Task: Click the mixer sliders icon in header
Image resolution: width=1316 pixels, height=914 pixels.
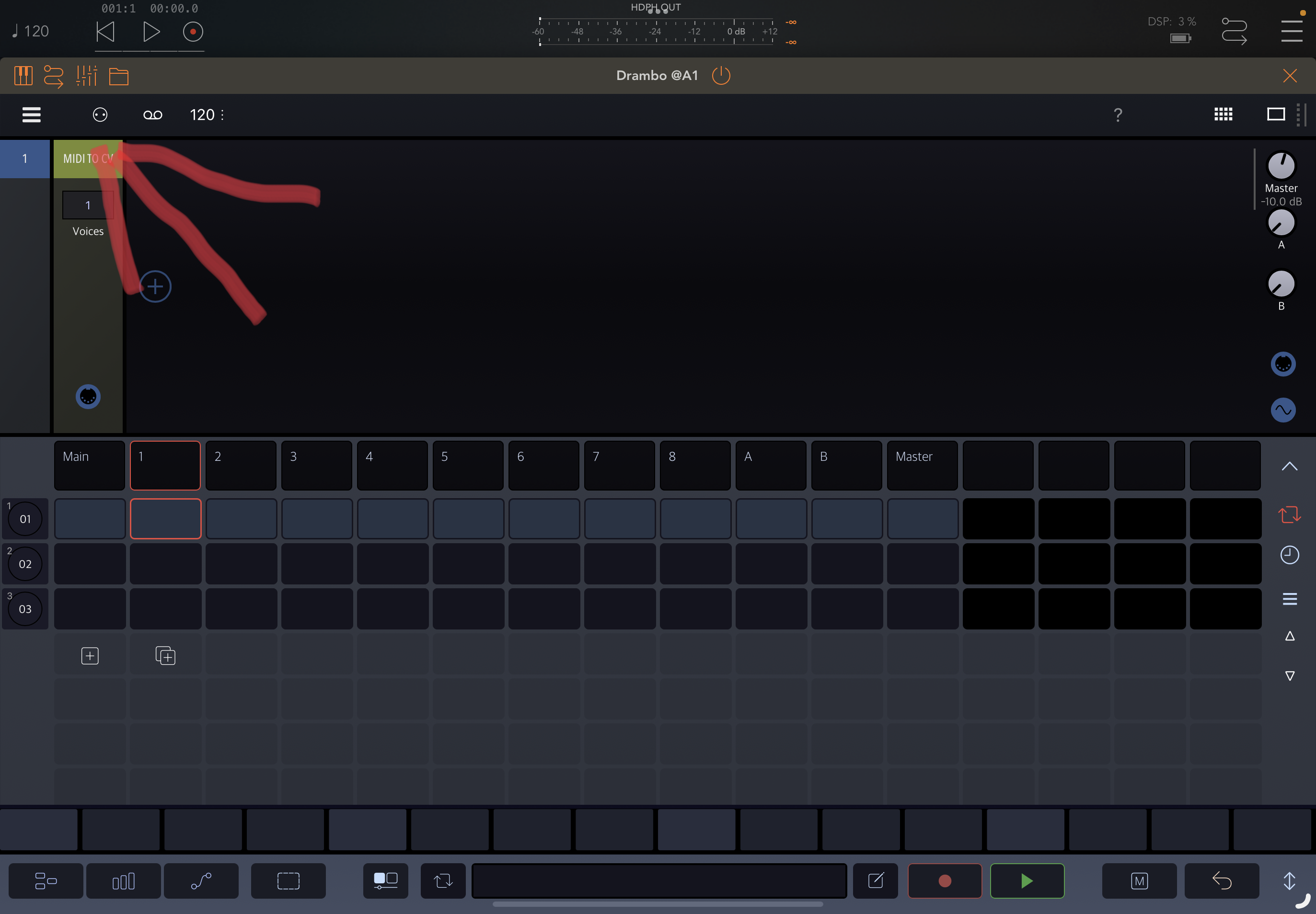Action: [87, 76]
